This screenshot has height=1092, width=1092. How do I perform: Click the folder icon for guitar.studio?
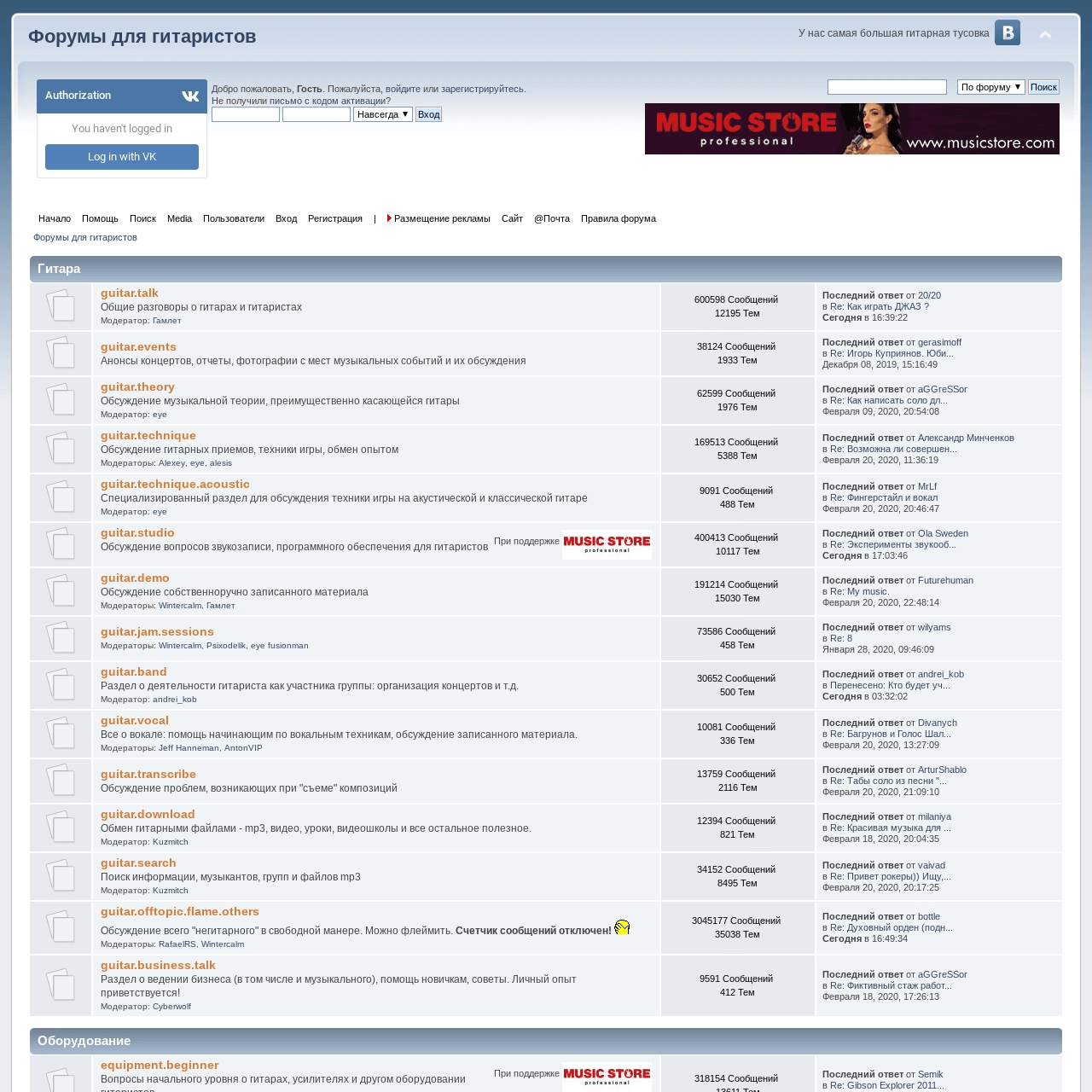(61, 544)
